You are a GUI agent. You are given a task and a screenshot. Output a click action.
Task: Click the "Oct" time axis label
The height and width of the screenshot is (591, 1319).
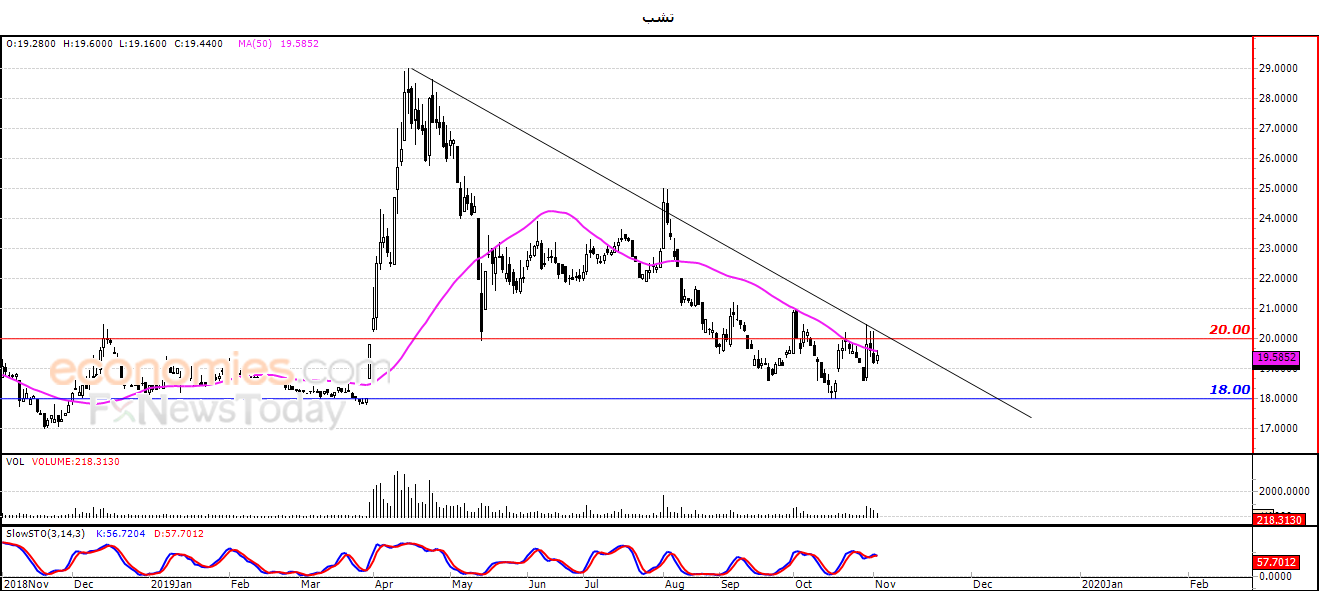coord(803,582)
